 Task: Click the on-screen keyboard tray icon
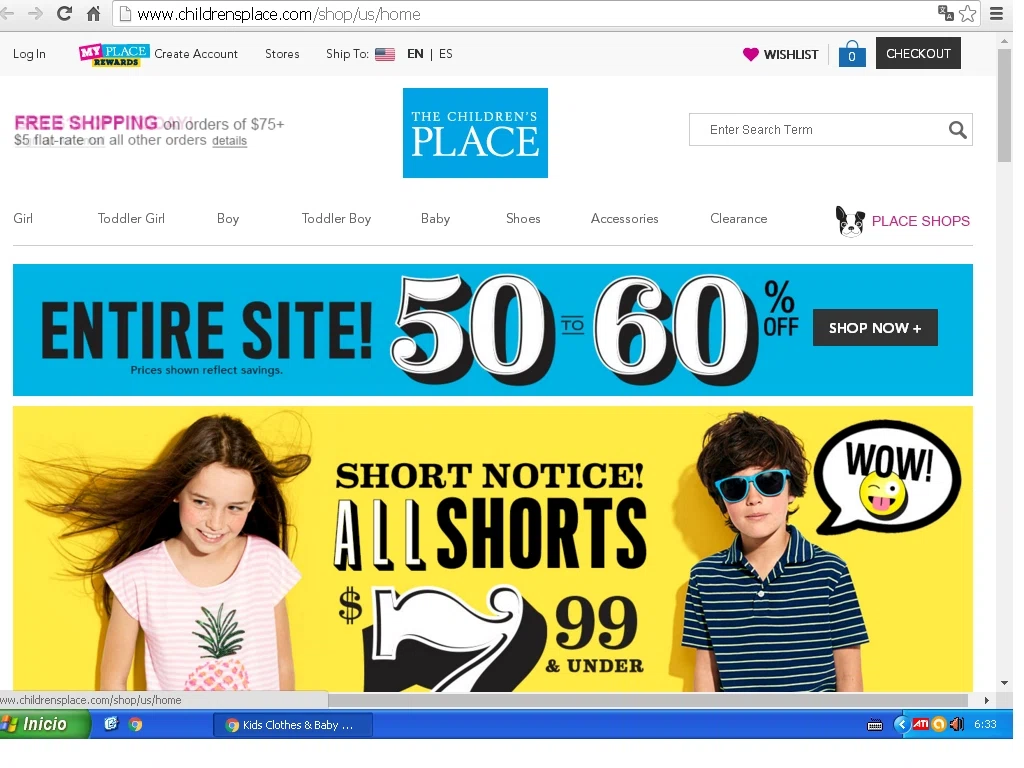874,725
